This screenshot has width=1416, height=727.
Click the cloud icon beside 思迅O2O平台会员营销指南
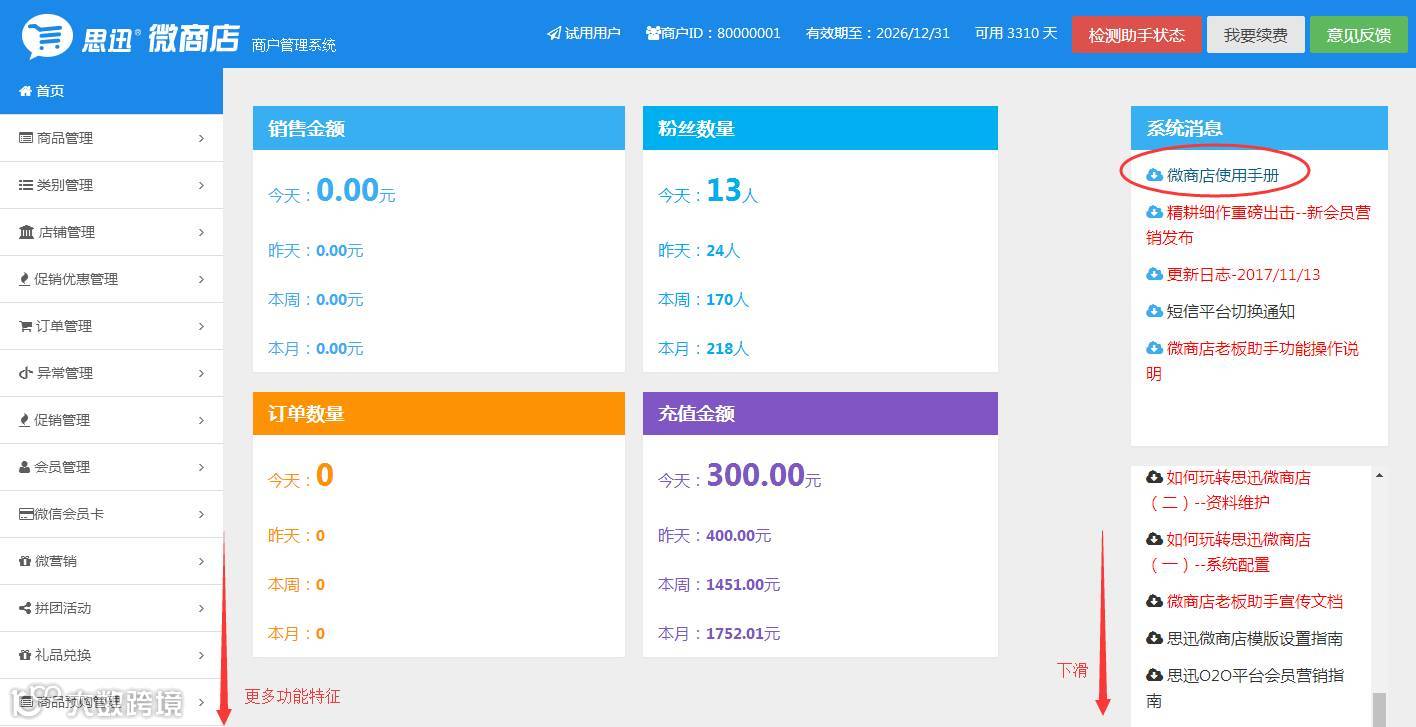1154,675
